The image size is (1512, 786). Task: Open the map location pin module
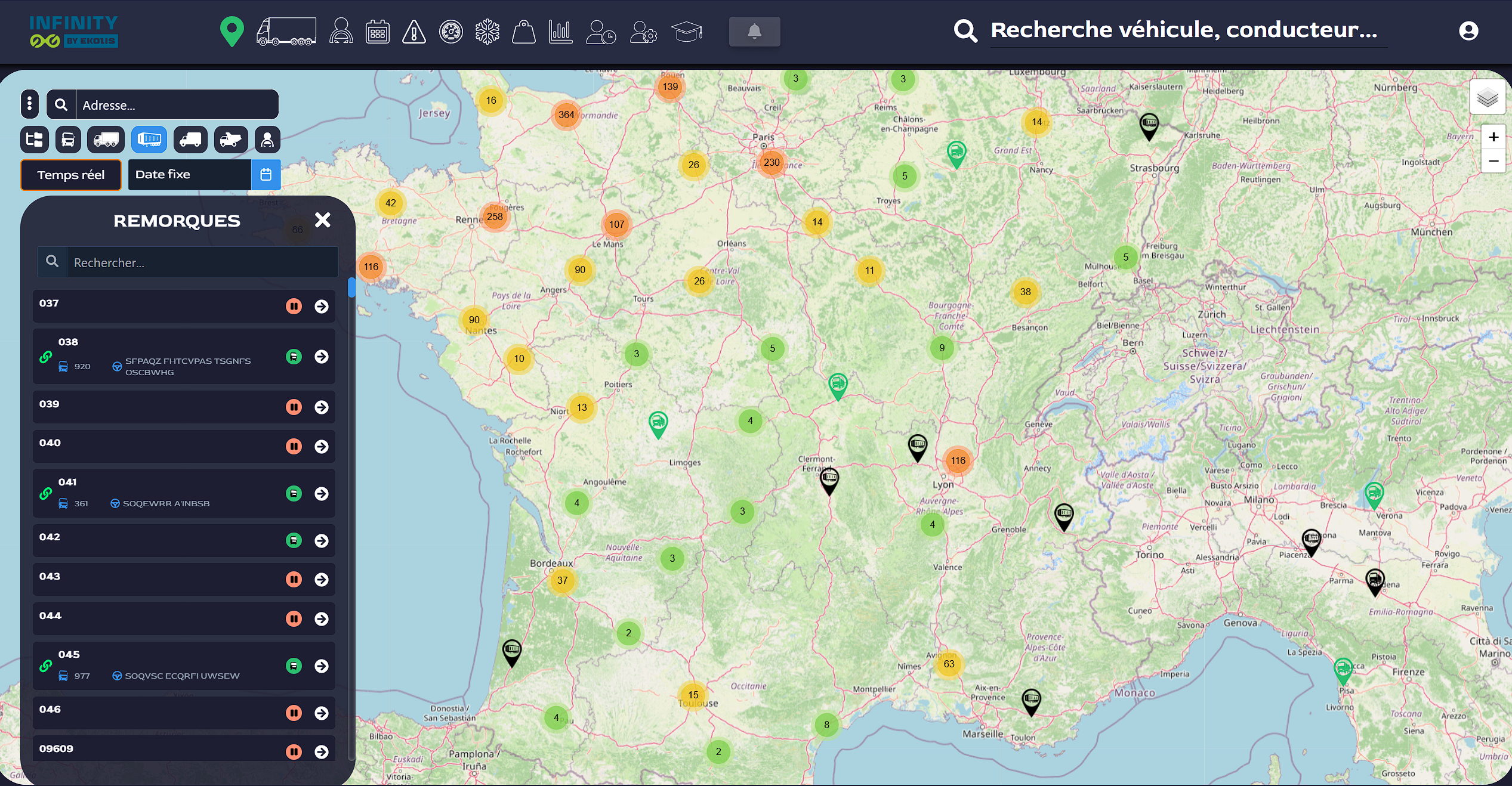tap(232, 31)
